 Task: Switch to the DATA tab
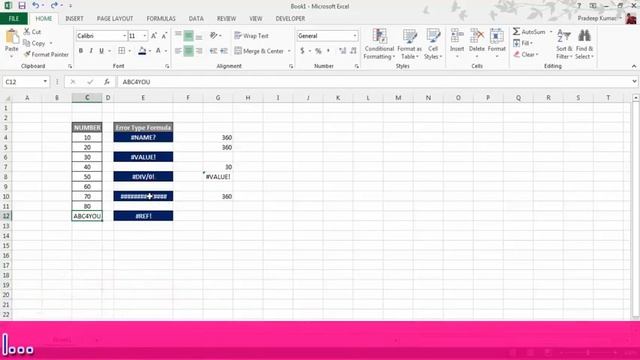196,19
